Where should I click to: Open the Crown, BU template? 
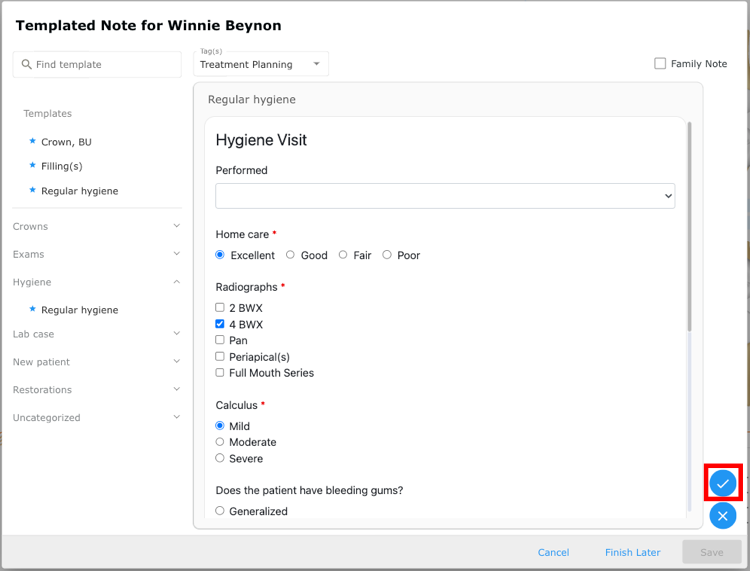66,142
